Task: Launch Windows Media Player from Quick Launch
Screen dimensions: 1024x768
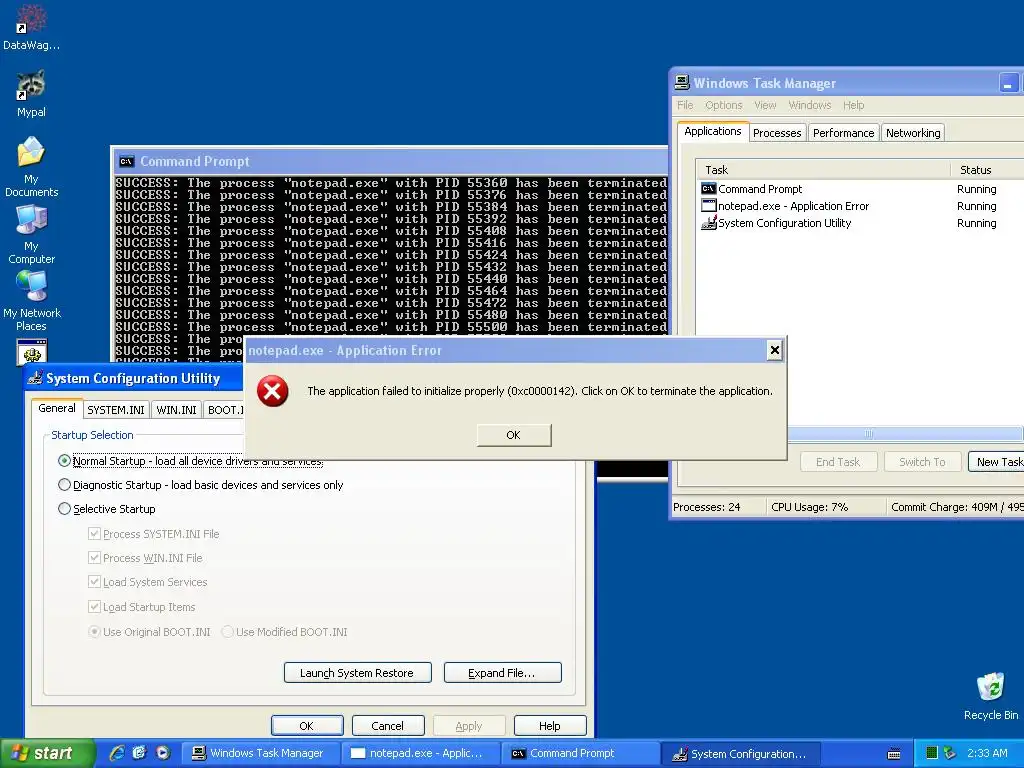Action: [x=163, y=753]
